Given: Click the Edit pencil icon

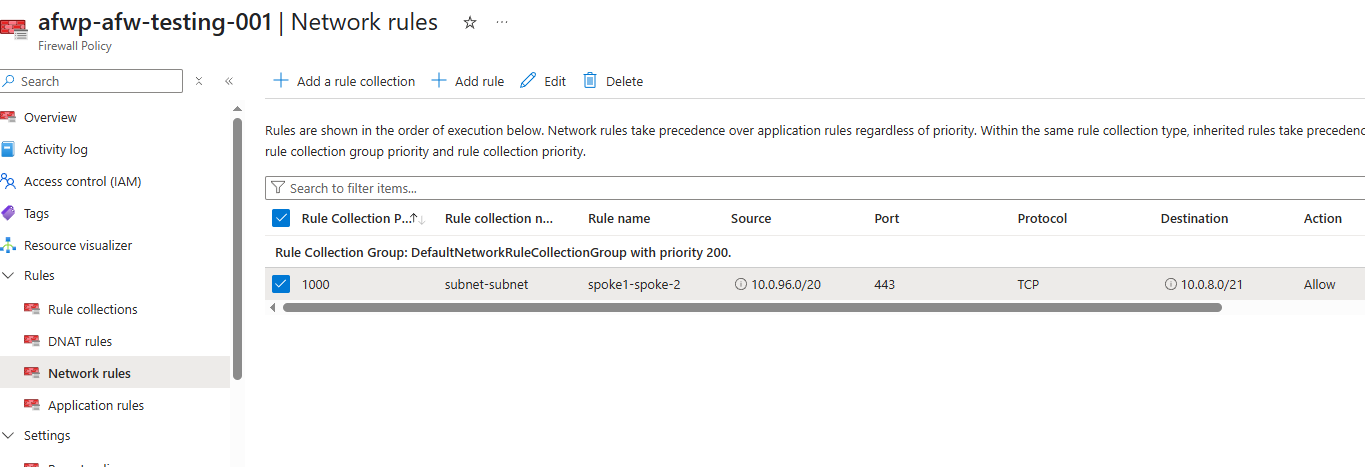Looking at the screenshot, I should point(528,81).
